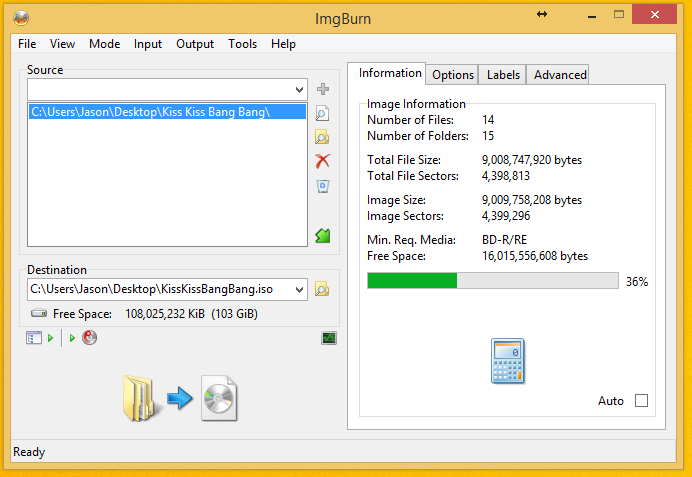
Task: Click the clear source list recycle icon
Action: coord(323,186)
